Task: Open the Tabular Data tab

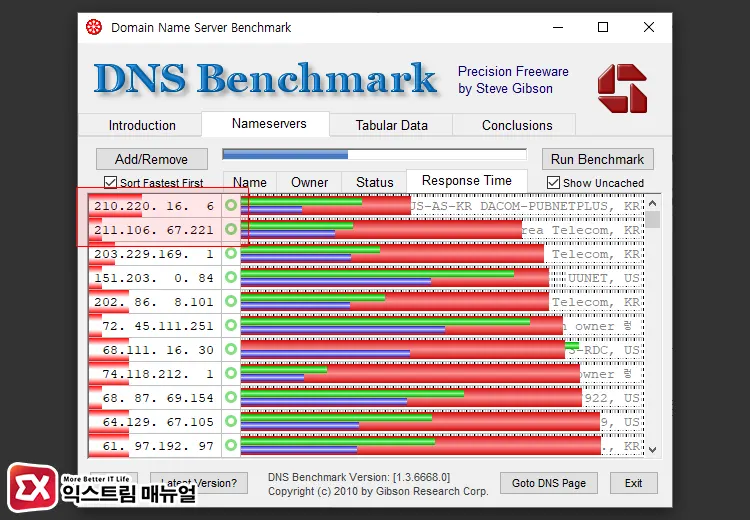Action: click(391, 125)
